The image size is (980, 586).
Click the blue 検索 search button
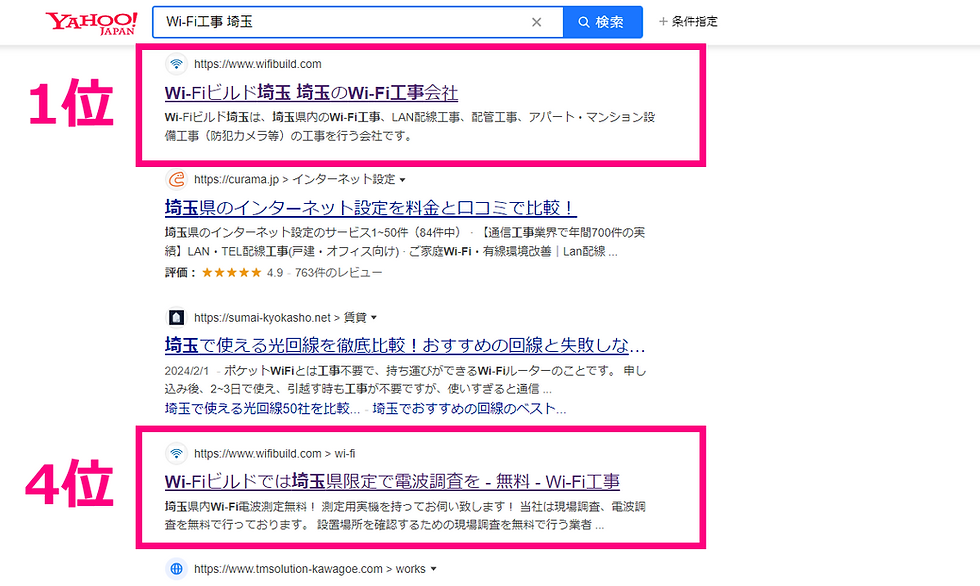pos(602,22)
